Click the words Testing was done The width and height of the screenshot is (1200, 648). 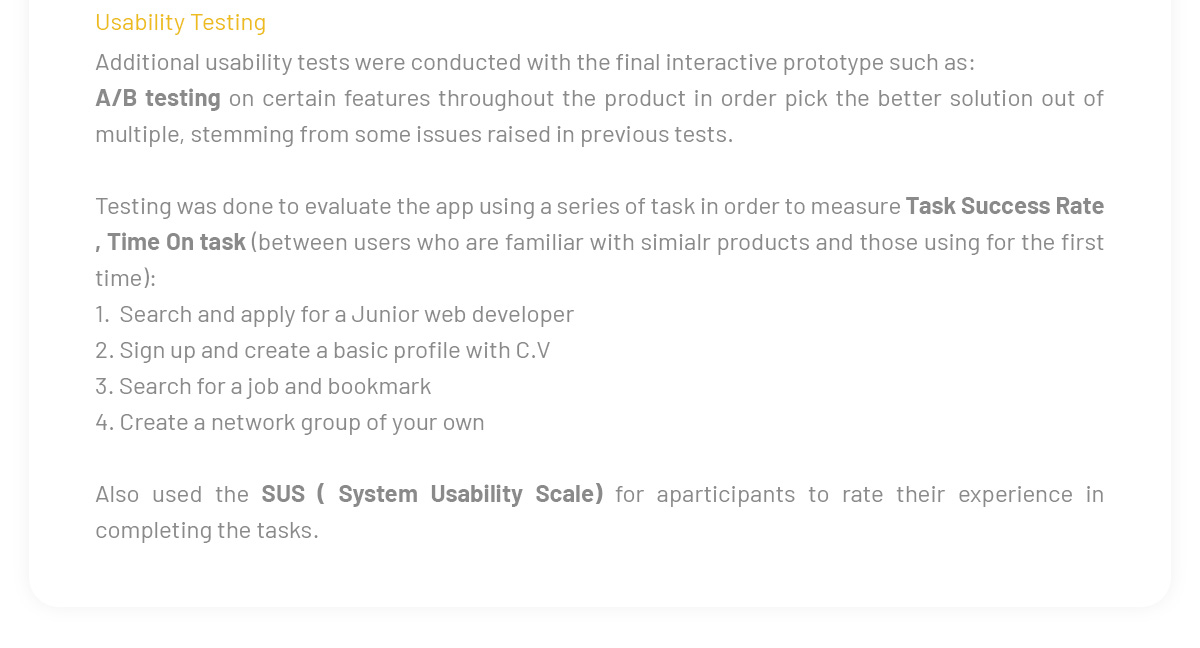pos(184,206)
